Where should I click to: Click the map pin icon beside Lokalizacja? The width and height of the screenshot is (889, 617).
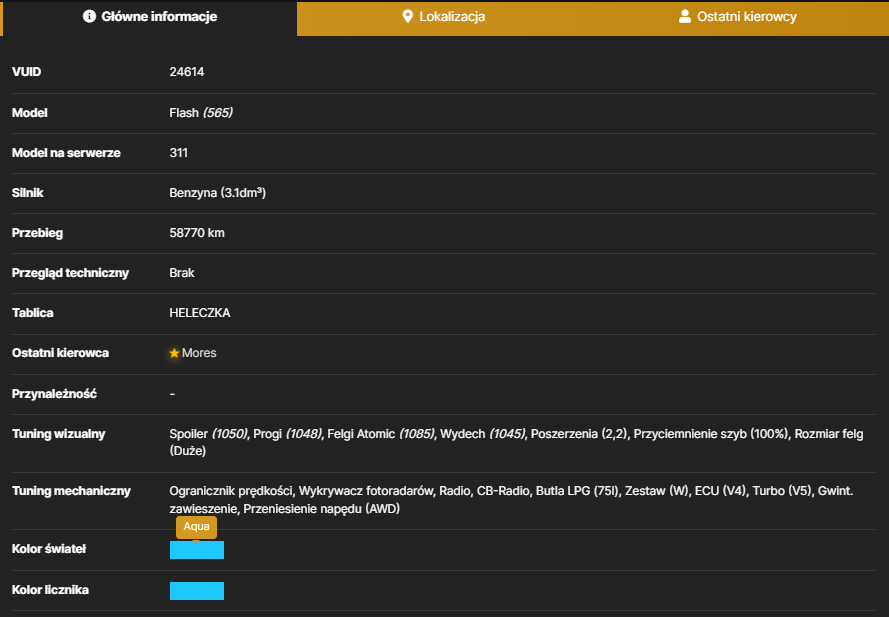pyautogui.click(x=407, y=16)
